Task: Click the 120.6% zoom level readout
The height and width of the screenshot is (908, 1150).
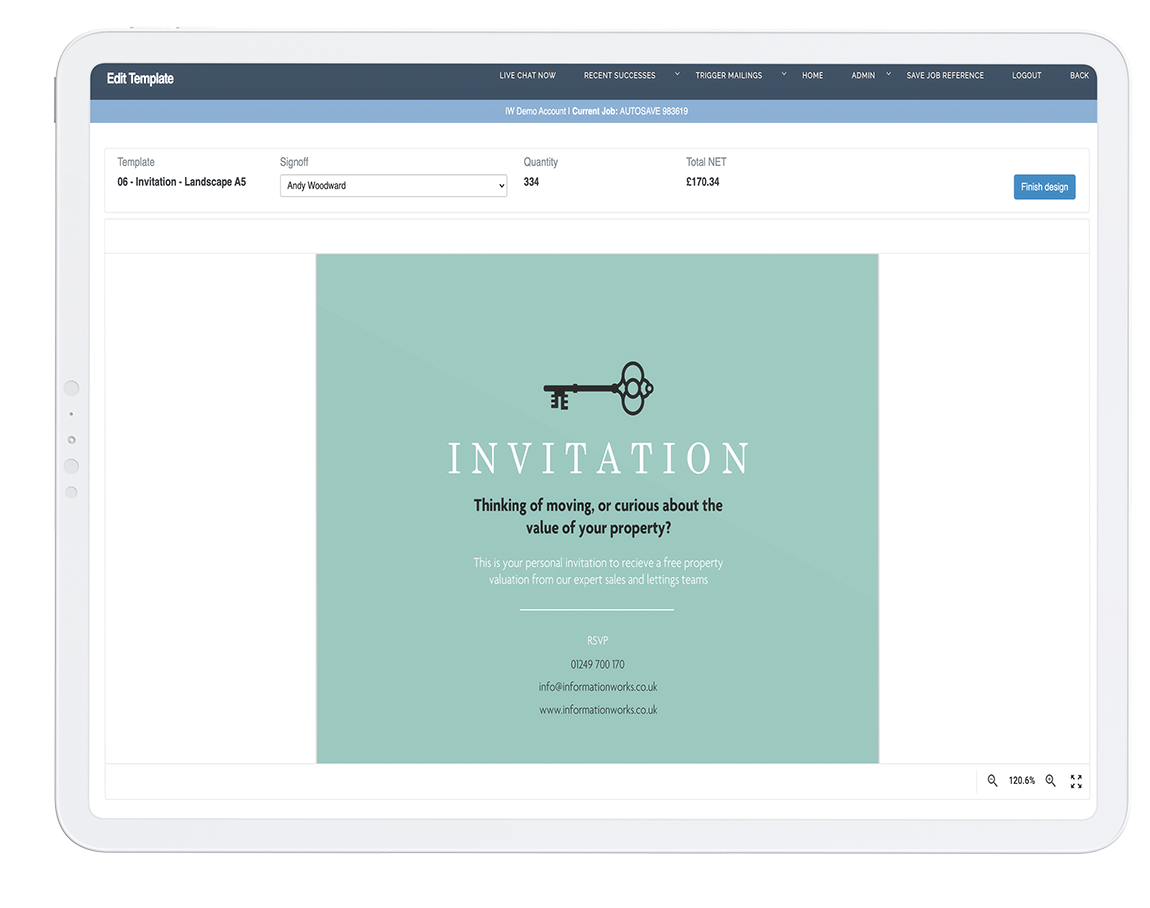Action: tap(1021, 781)
